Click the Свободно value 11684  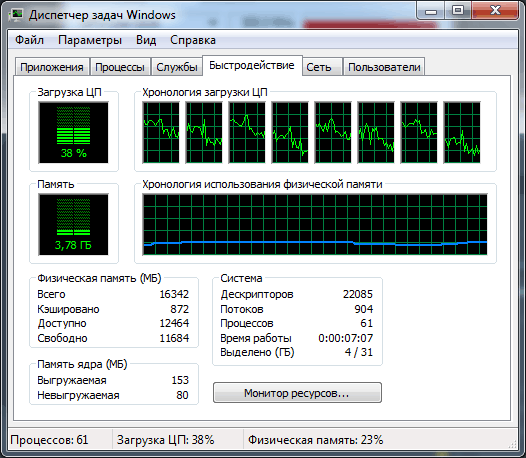pos(174,338)
